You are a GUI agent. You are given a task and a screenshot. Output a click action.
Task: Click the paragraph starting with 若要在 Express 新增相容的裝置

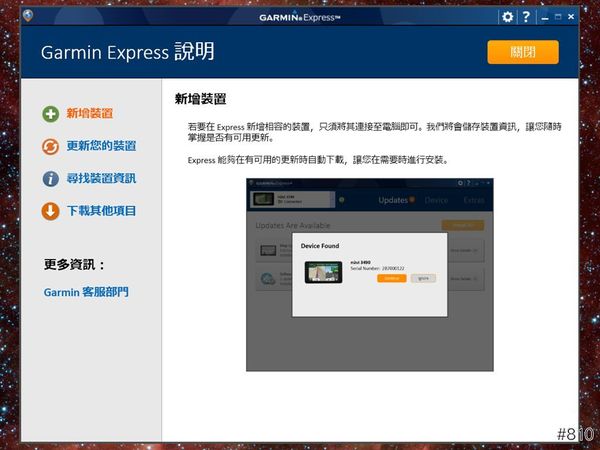pyautogui.click(x=375, y=132)
